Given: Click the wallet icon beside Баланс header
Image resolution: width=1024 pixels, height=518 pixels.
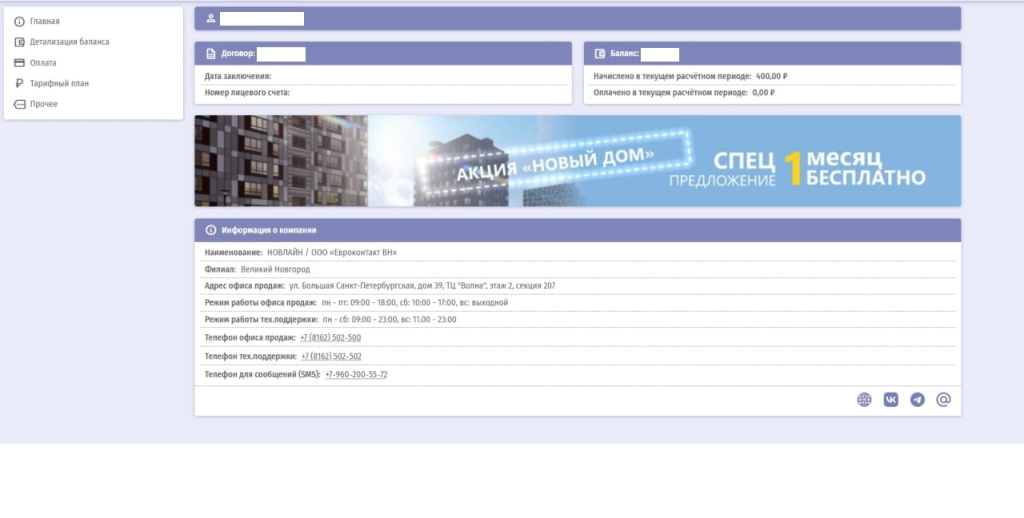Looking at the screenshot, I should (600, 54).
